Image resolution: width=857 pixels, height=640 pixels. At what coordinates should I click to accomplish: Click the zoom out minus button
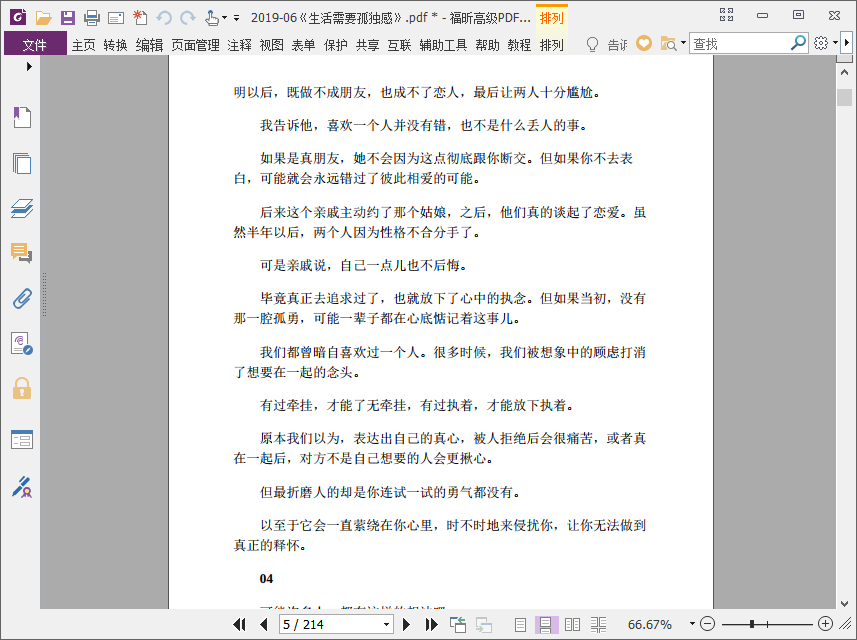(x=707, y=624)
